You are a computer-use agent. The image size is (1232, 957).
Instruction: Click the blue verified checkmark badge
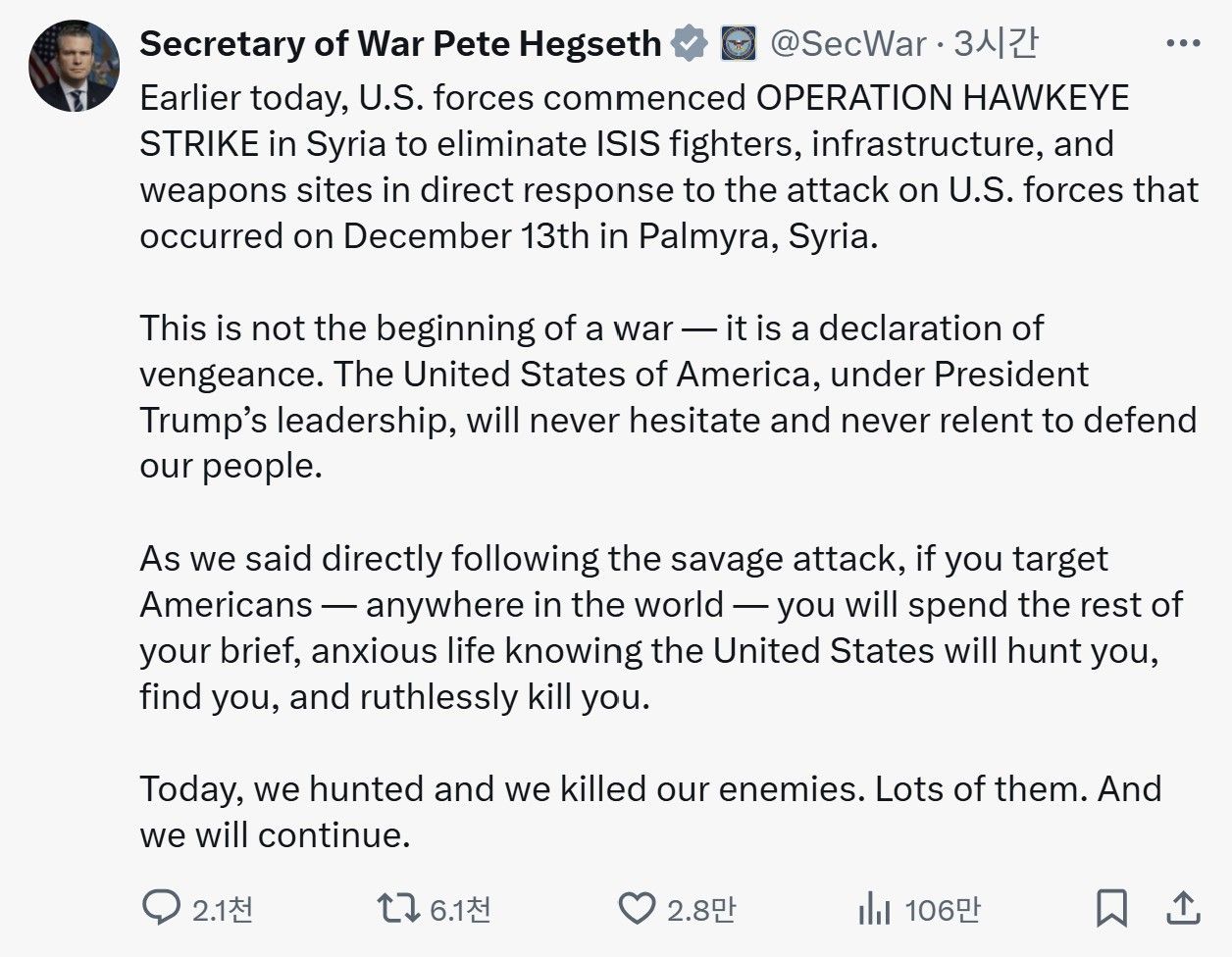691,44
